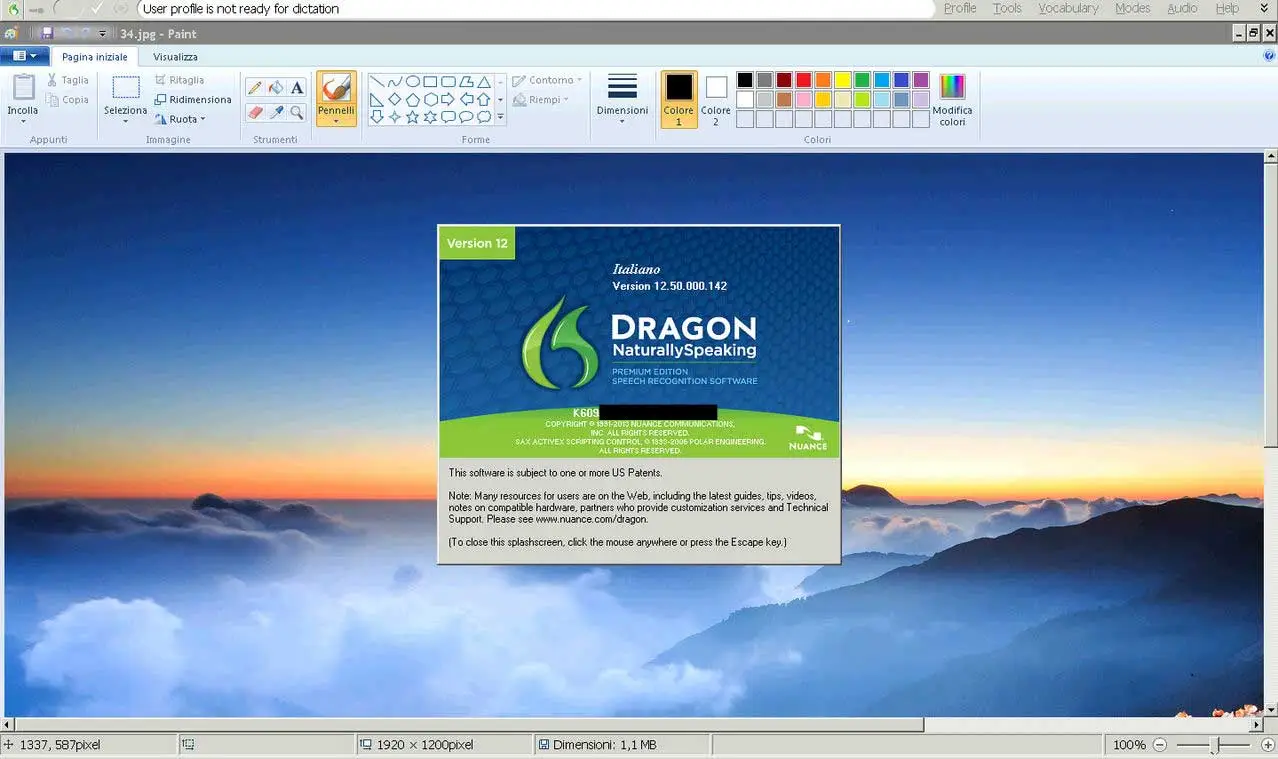Open the Ruota rotate dropdown

coord(180,119)
